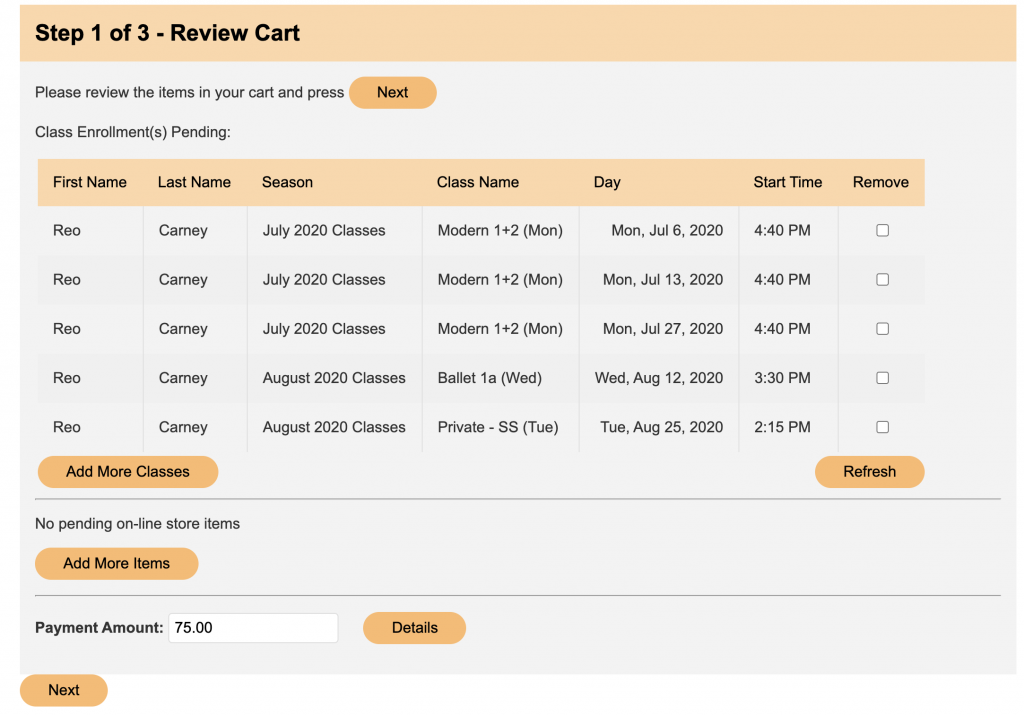The width and height of the screenshot is (1024, 716).
Task: Tick Remove checkbox for Private - SS class
Action: 882,427
